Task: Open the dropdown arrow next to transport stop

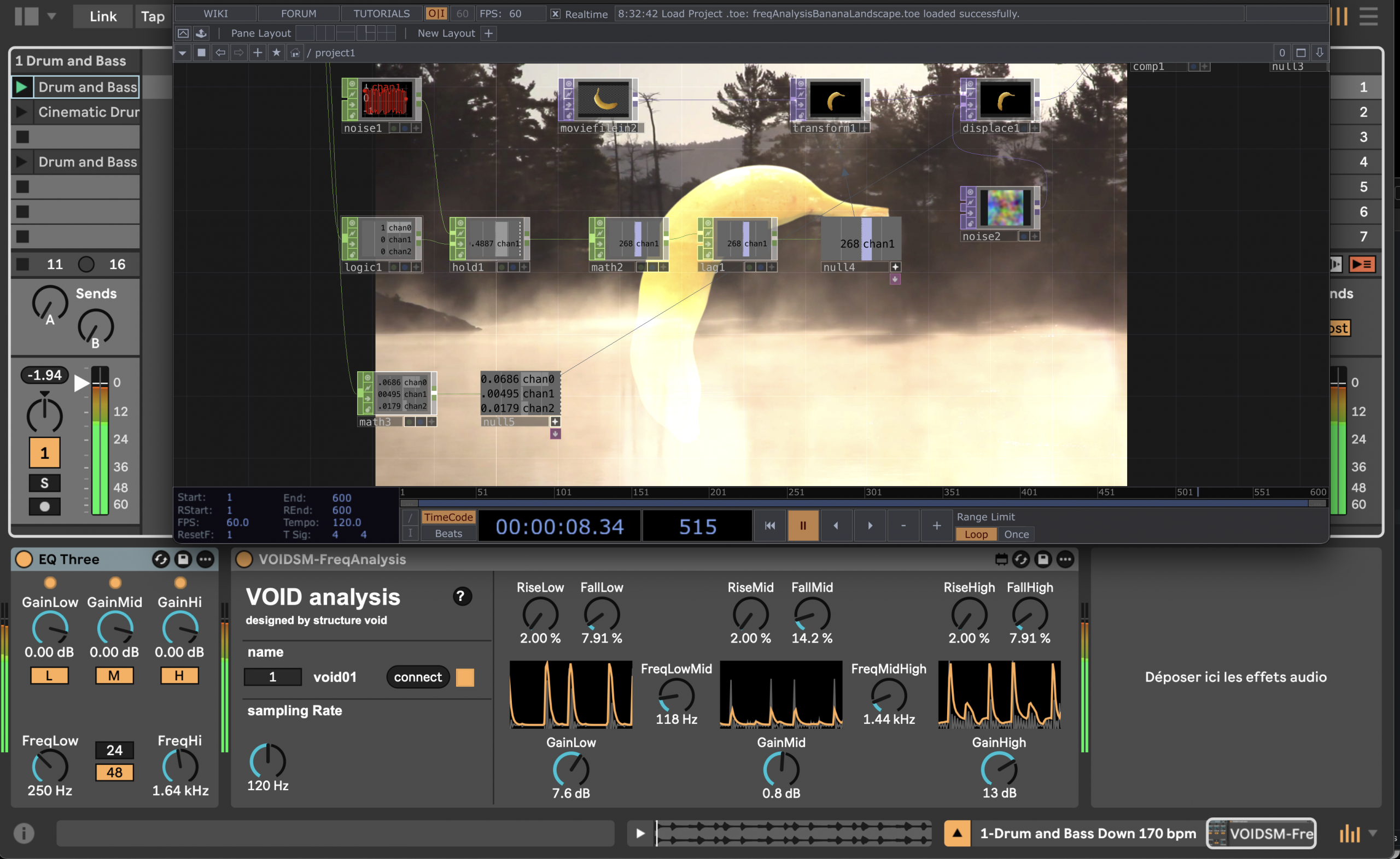Action: 52,16
